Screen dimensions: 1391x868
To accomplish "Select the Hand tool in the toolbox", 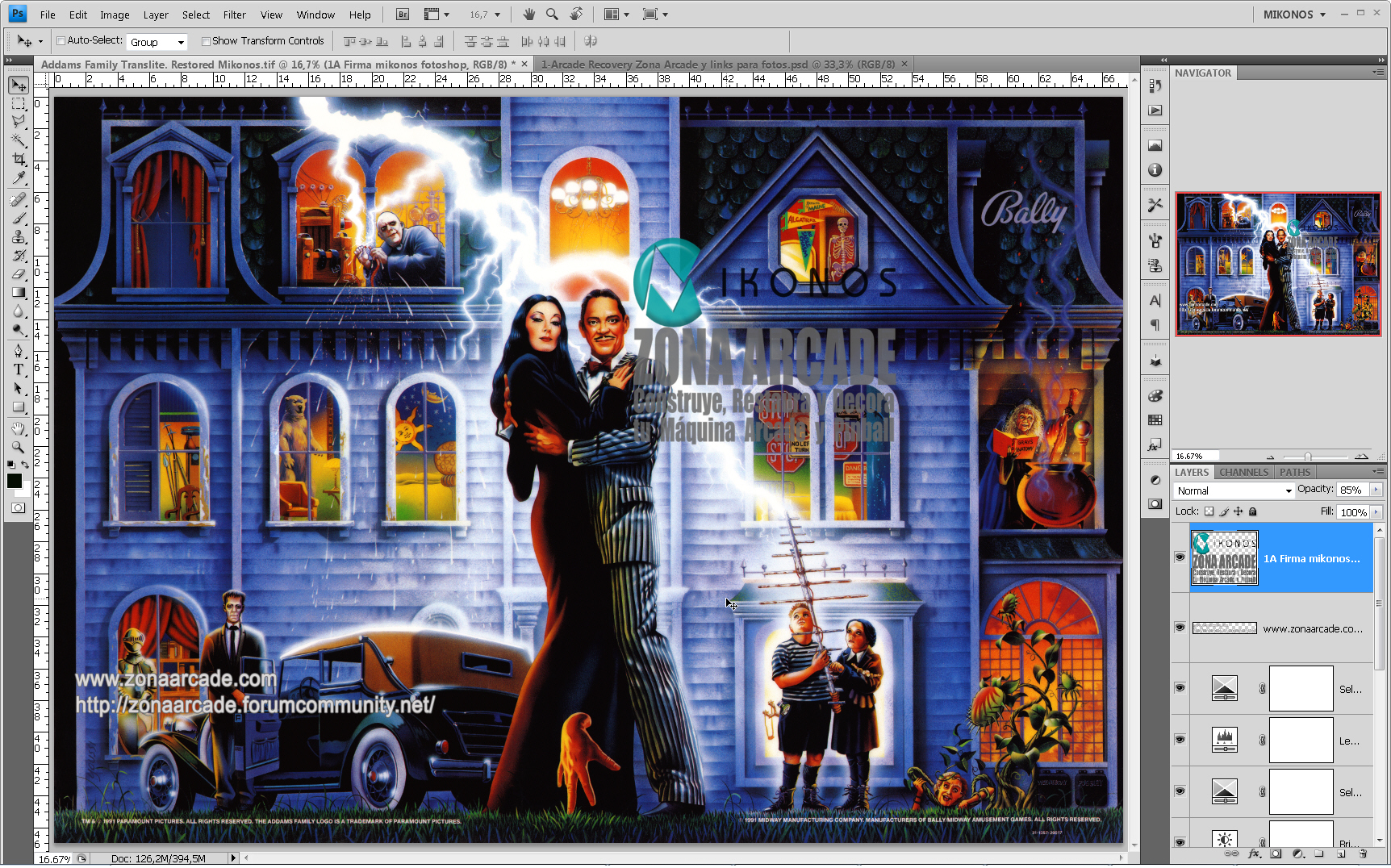I will (x=19, y=428).
